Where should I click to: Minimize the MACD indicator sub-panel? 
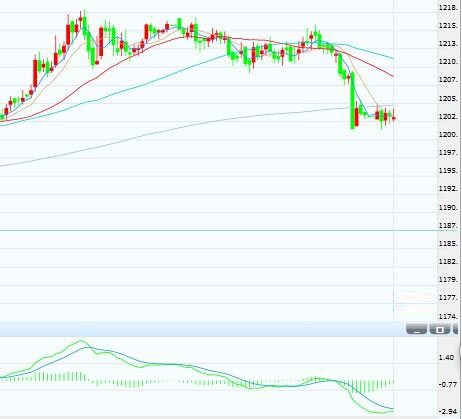[417, 329]
